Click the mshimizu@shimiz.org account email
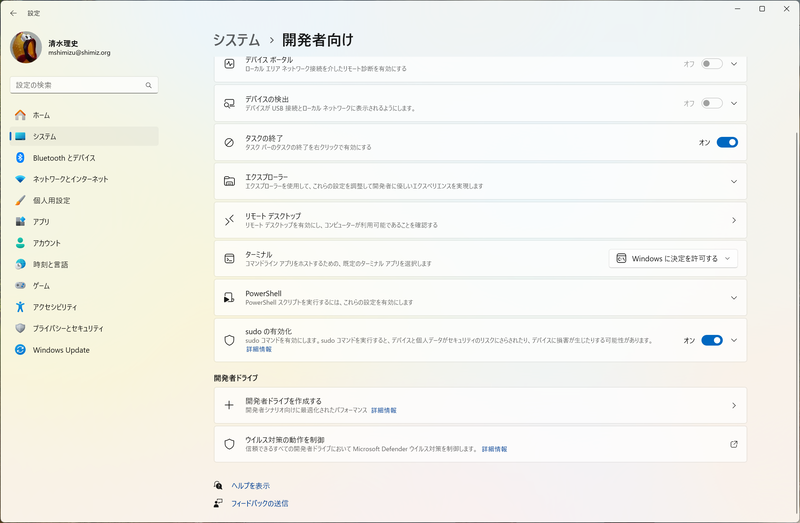The image size is (800, 523). (x=79, y=53)
